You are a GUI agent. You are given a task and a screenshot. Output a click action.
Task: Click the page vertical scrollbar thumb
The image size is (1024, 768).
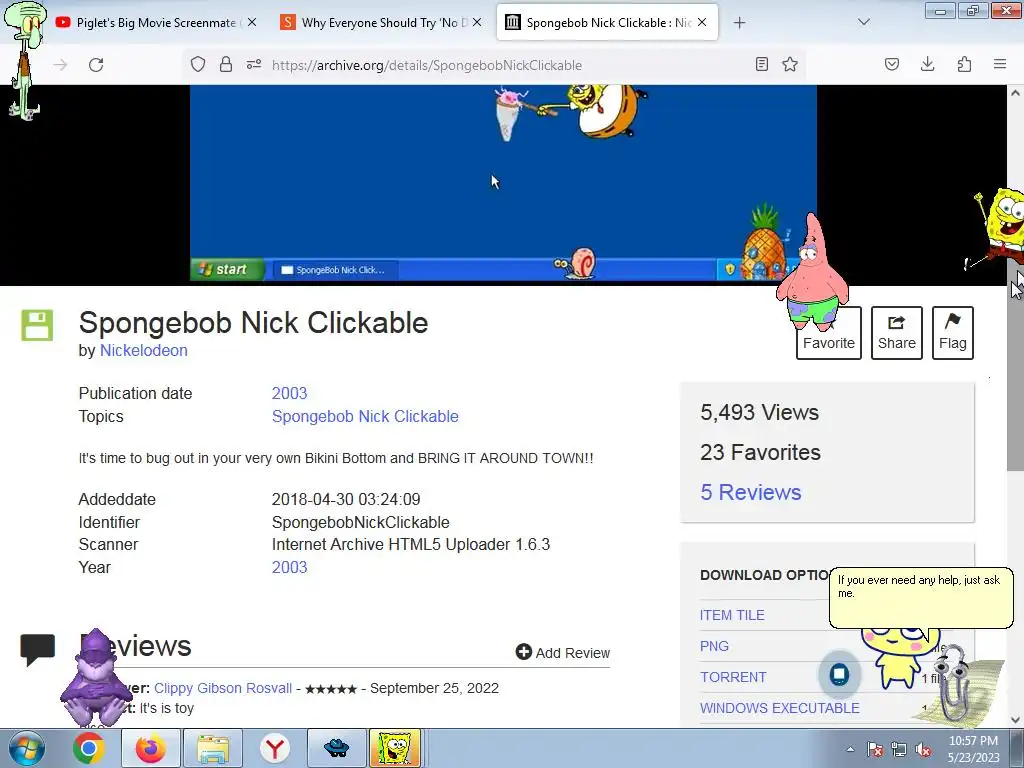click(x=1015, y=366)
